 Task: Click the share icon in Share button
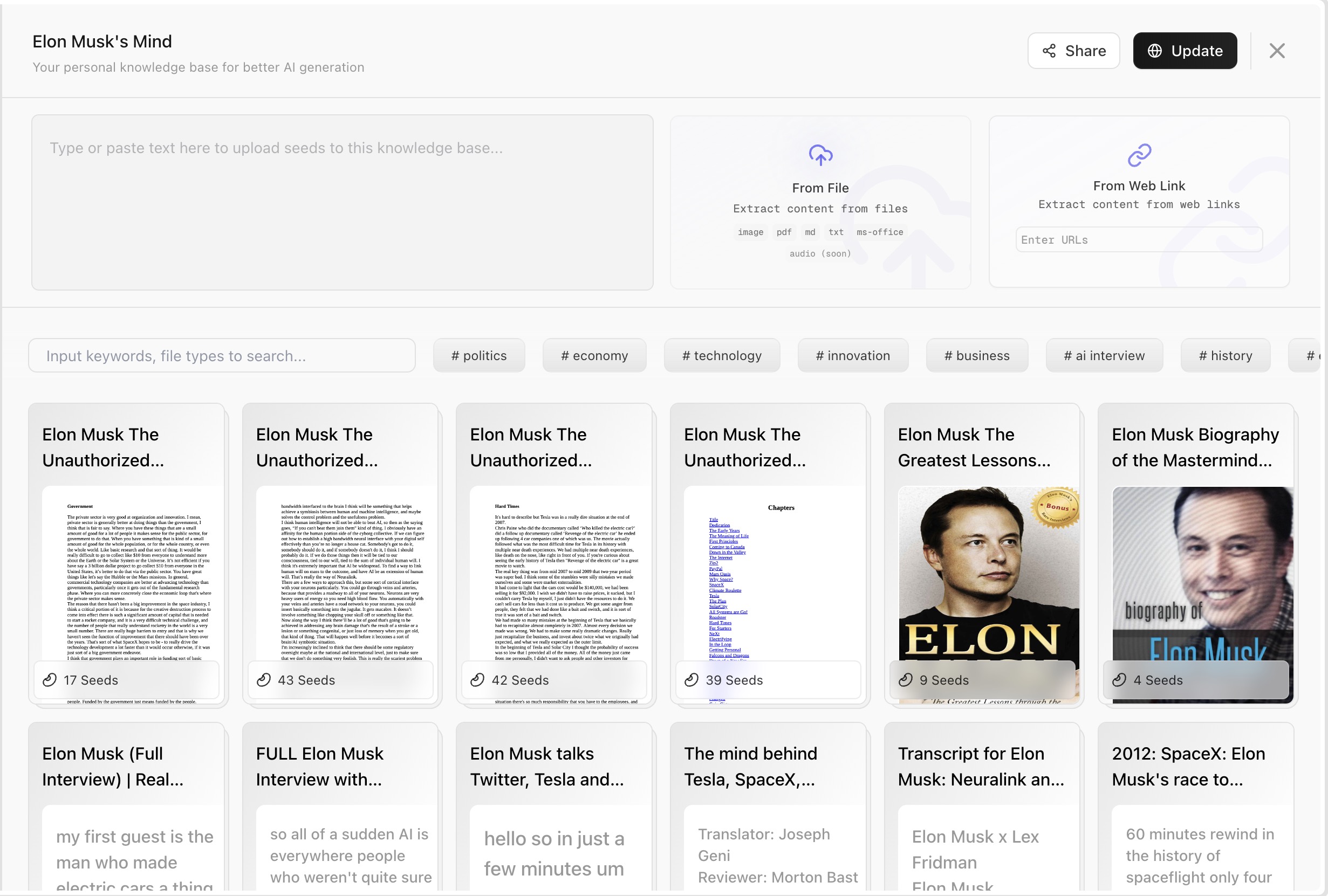pos(1049,51)
